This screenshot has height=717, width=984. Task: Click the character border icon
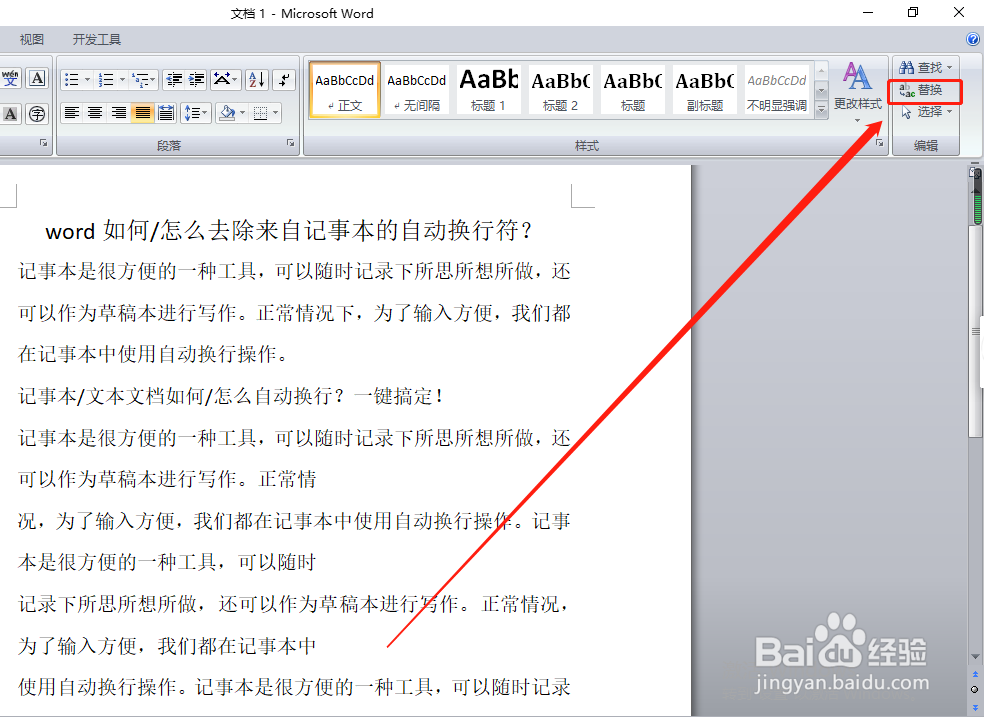[x=35, y=78]
